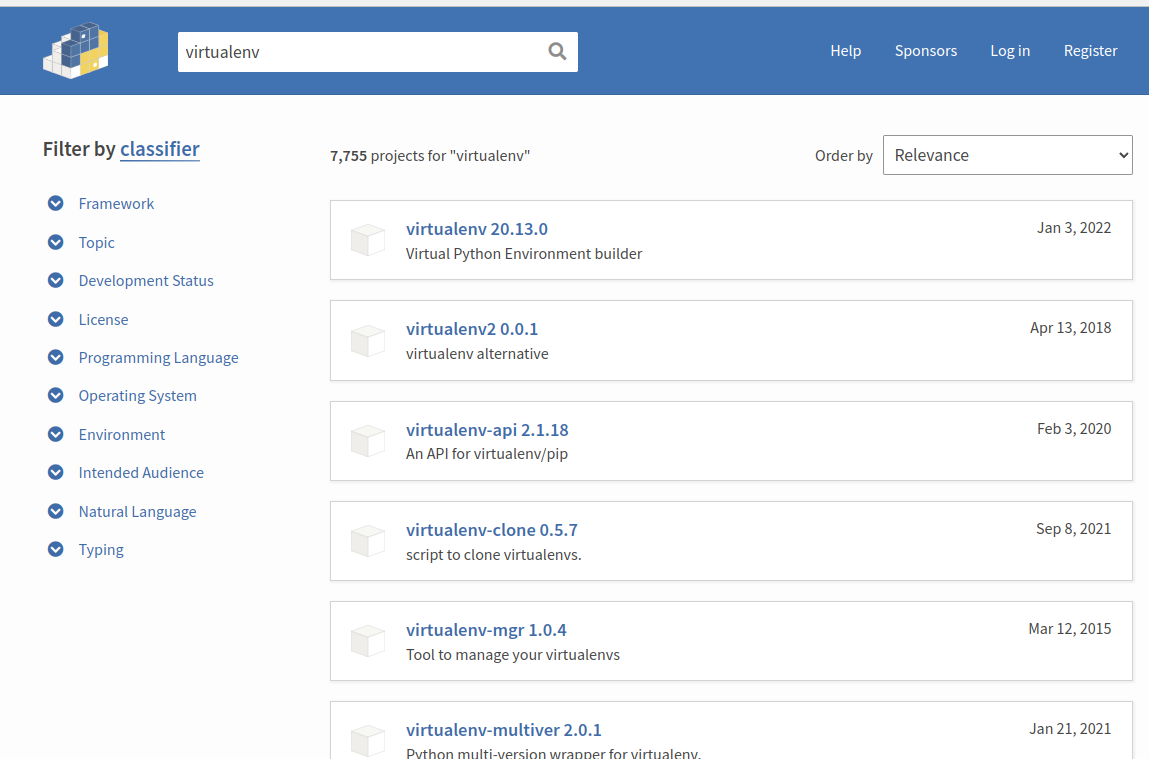Click the package cube icon for virtualenv2

tap(368, 340)
